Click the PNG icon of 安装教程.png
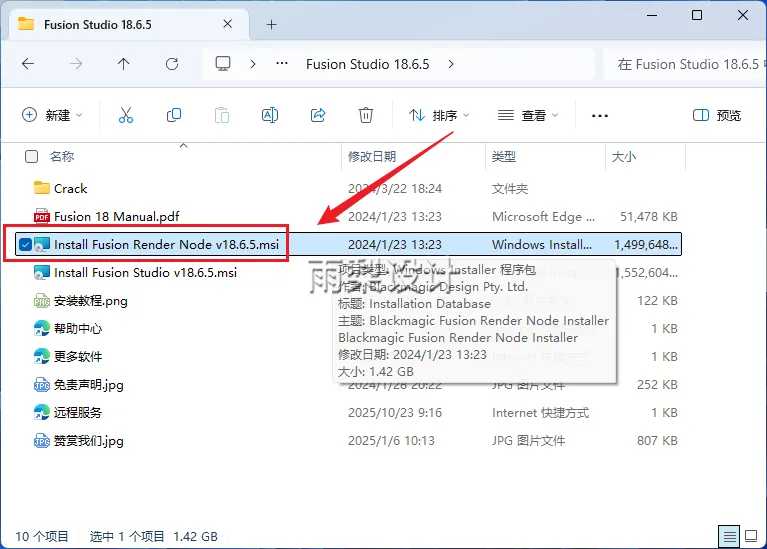This screenshot has height=549, width=767. click(42, 300)
